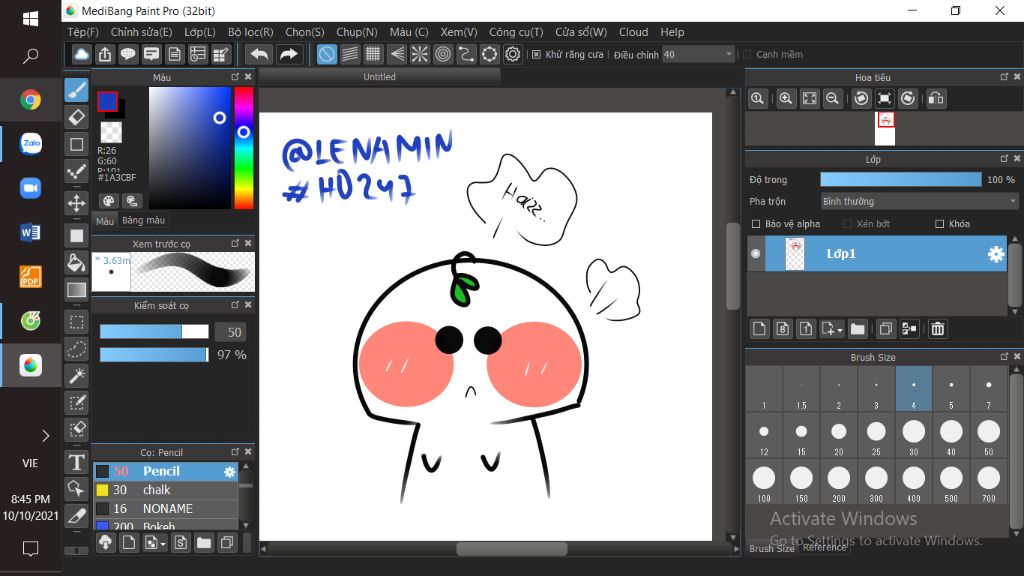Adjust the brush size slider
The image size is (1024, 576).
coord(154,332)
